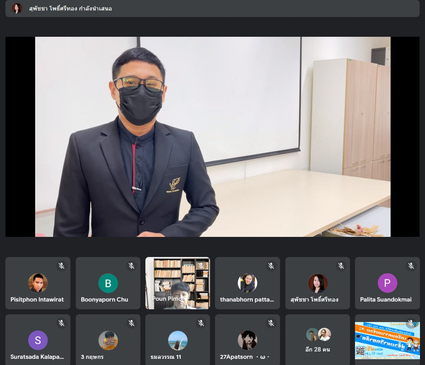425x365 pixels.
Task: Click the muted mic icon on Pisitphon Intawirat's tile
Action: tap(61, 266)
